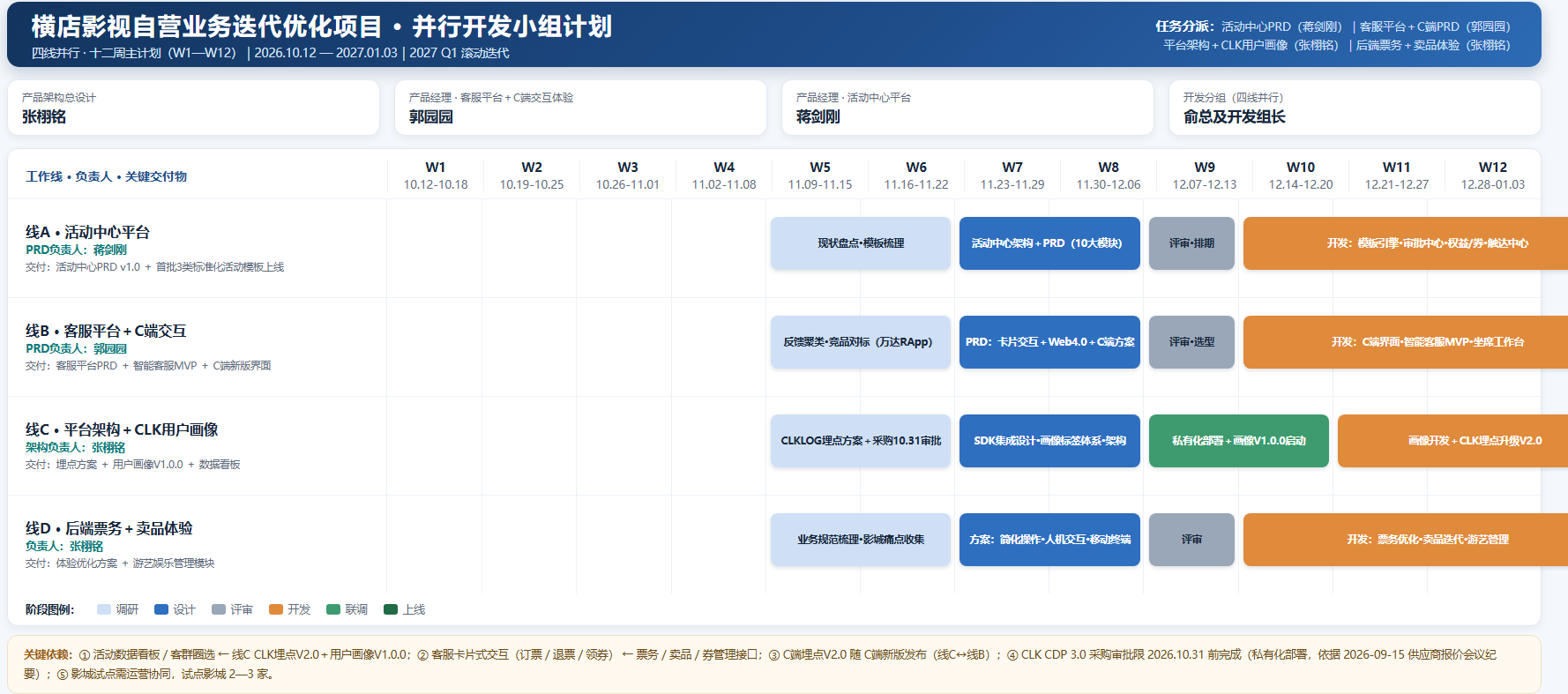This screenshot has width=1568, height=694.
Task: Click the 线B・客服平台+C端交互 row title
Action: 106,331
